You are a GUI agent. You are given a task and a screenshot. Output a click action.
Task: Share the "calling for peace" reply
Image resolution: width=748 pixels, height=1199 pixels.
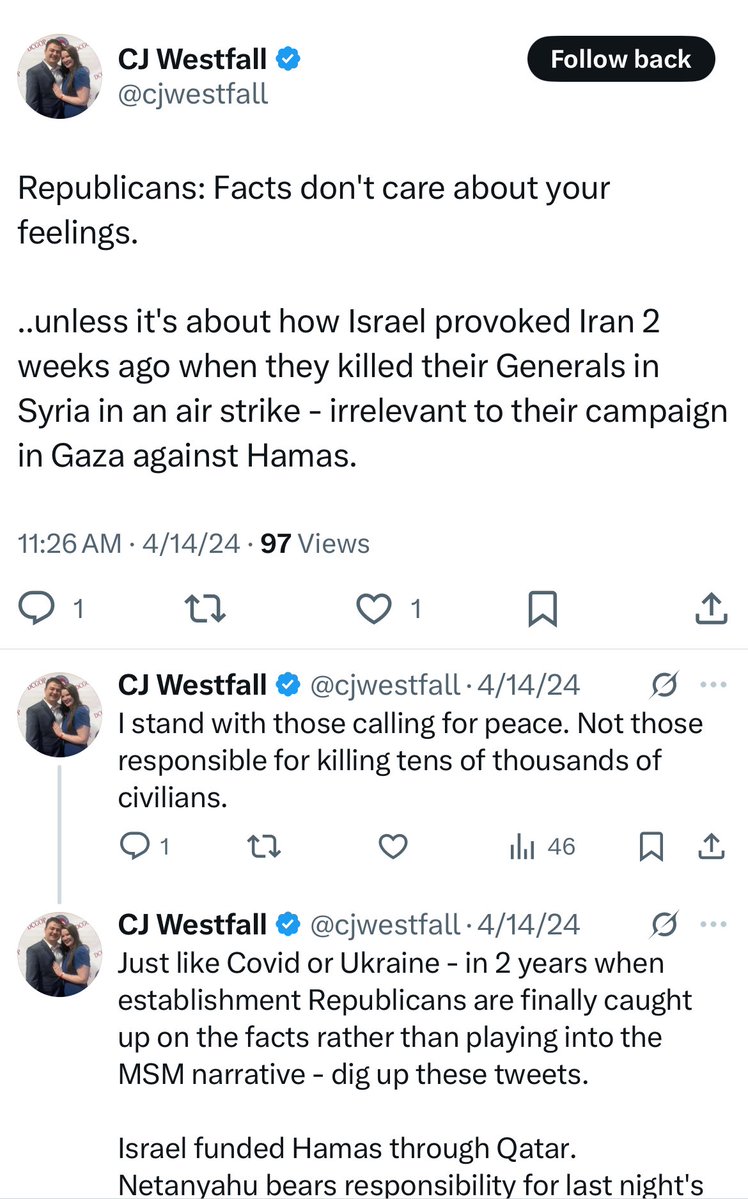click(x=710, y=847)
